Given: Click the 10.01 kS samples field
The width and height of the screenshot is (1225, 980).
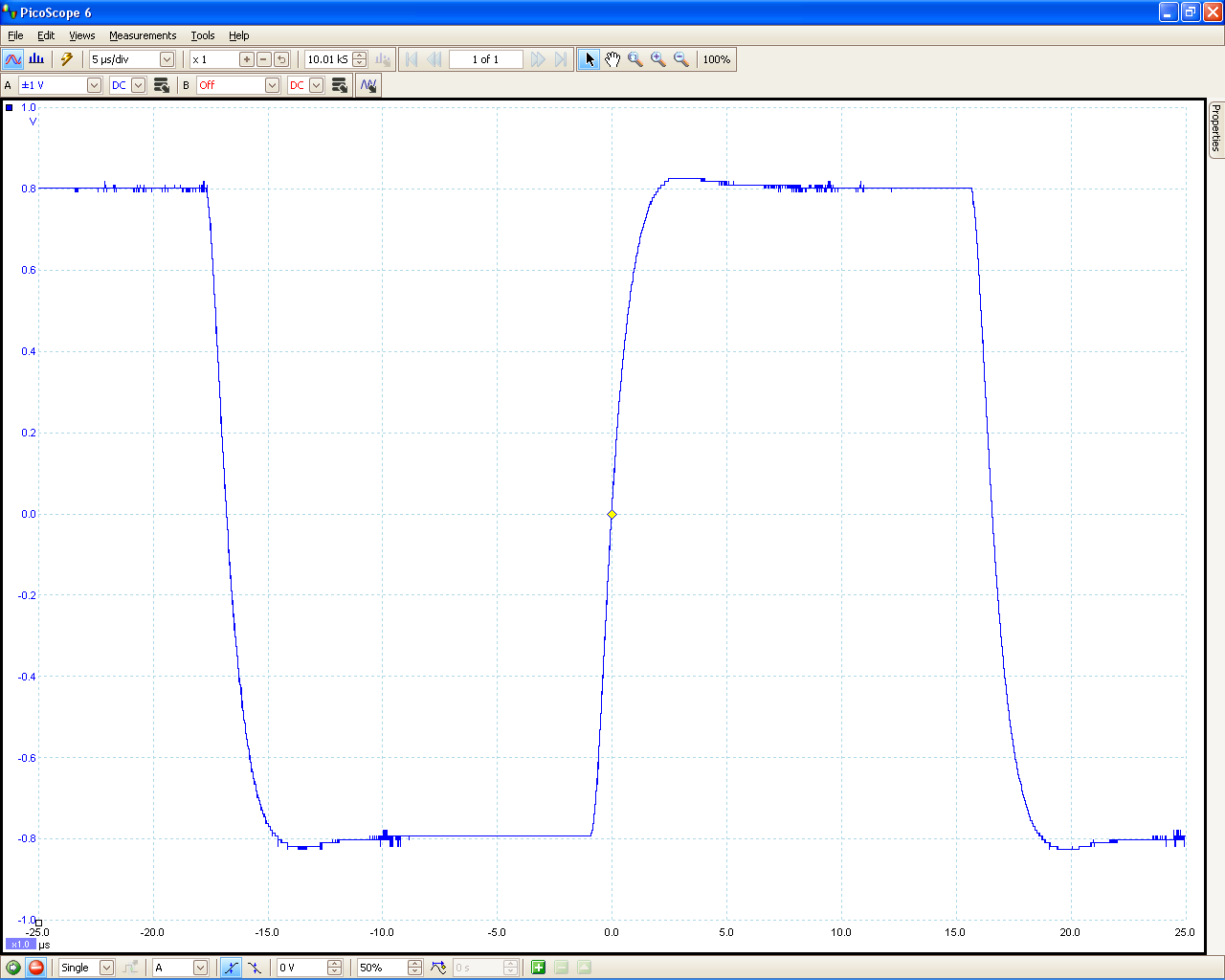Looking at the screenshot, I should pos(328,59).
